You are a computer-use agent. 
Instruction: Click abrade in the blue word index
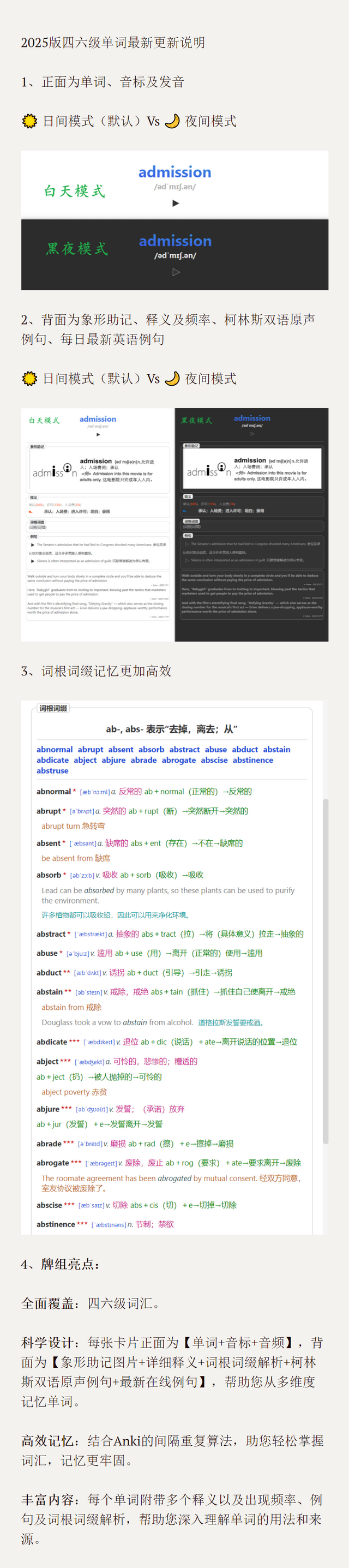pyautogui.click(x=143, y=760)
